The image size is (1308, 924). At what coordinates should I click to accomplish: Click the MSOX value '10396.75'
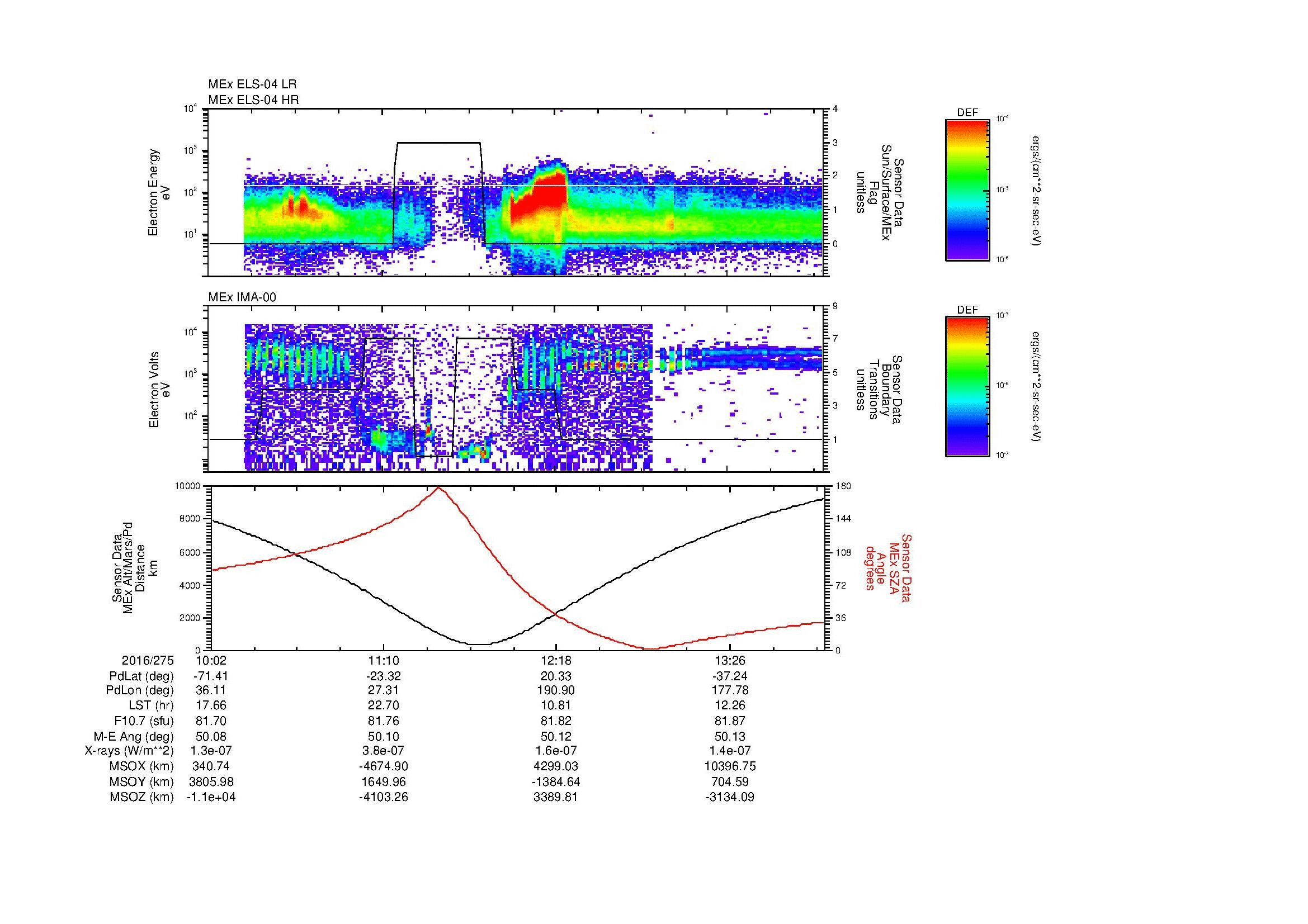(x=729, y=766)
